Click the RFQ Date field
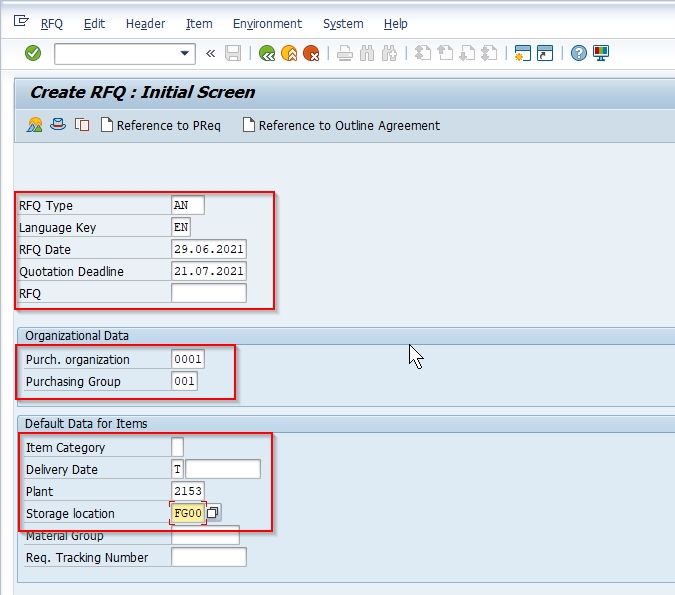Viewport: 675px width, 595px height. pos(209,249)
